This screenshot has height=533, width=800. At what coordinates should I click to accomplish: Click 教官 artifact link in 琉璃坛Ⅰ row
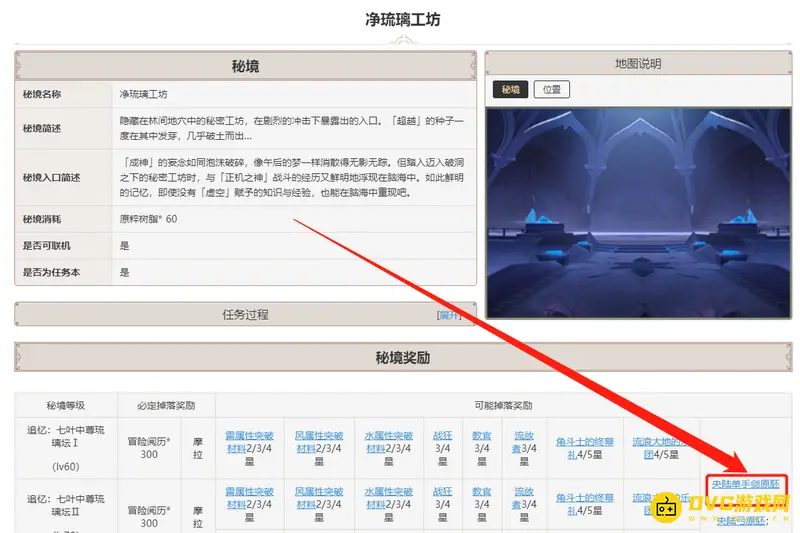pyautogui.click(x=481, y=436)
